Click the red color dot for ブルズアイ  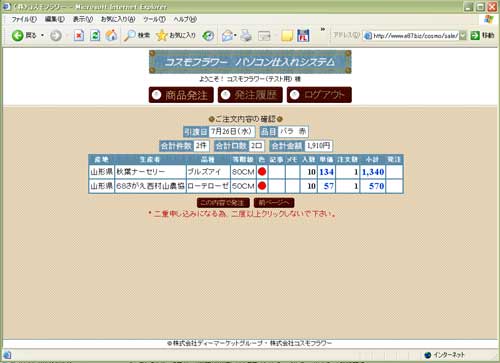click(x=262, y=172)
